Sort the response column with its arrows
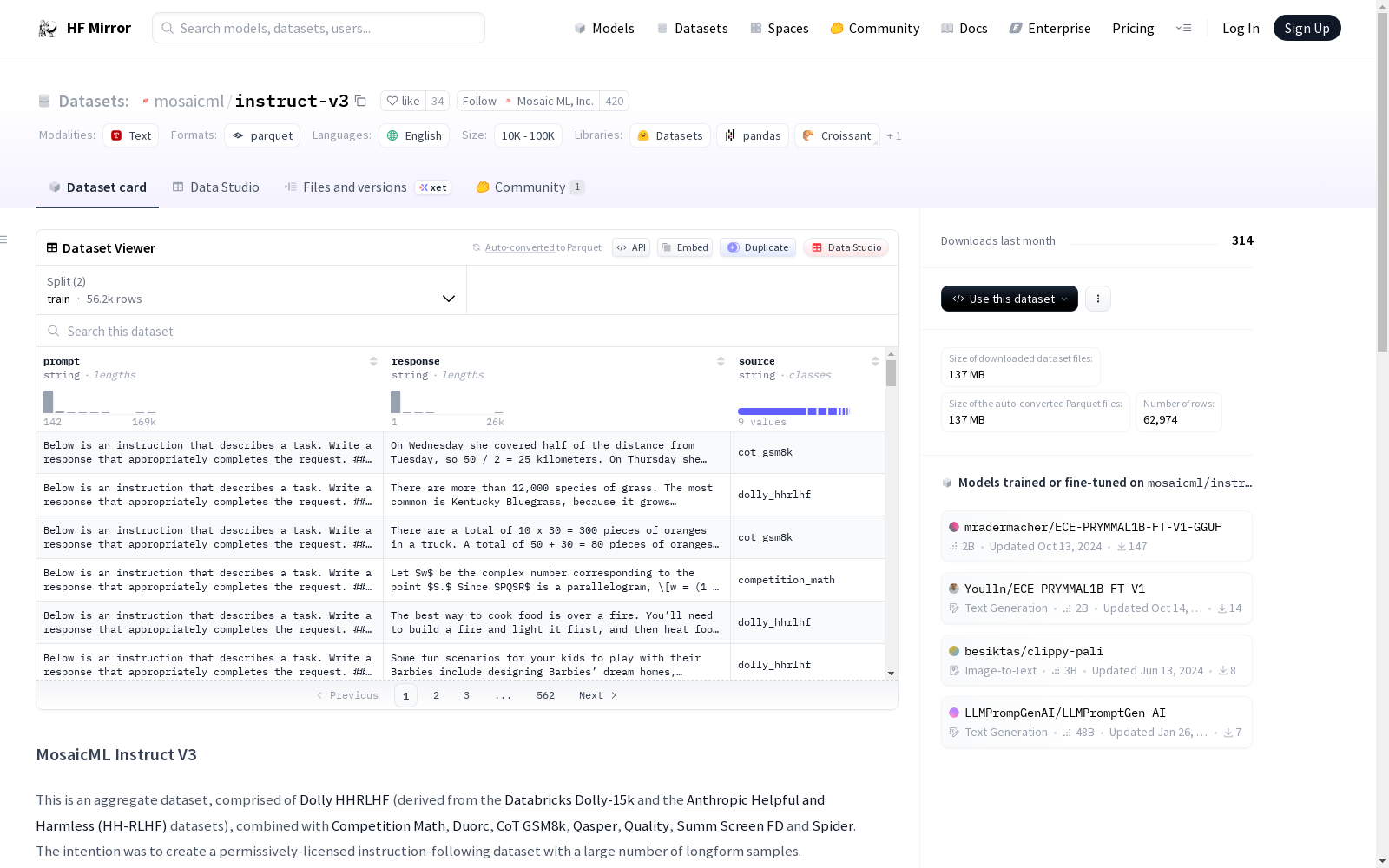This screenshot has width=1389, height=868. tap(721, 361)
